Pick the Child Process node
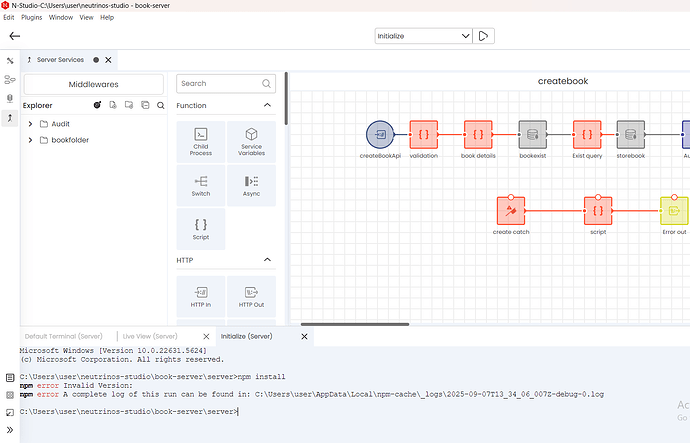This screenshot has height=443, width=690. click(201, 142)
